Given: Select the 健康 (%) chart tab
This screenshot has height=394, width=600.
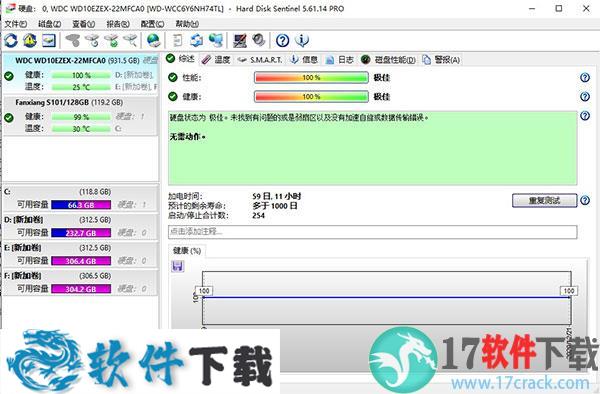Looking at the screenshot, I should tap(187, 251).
